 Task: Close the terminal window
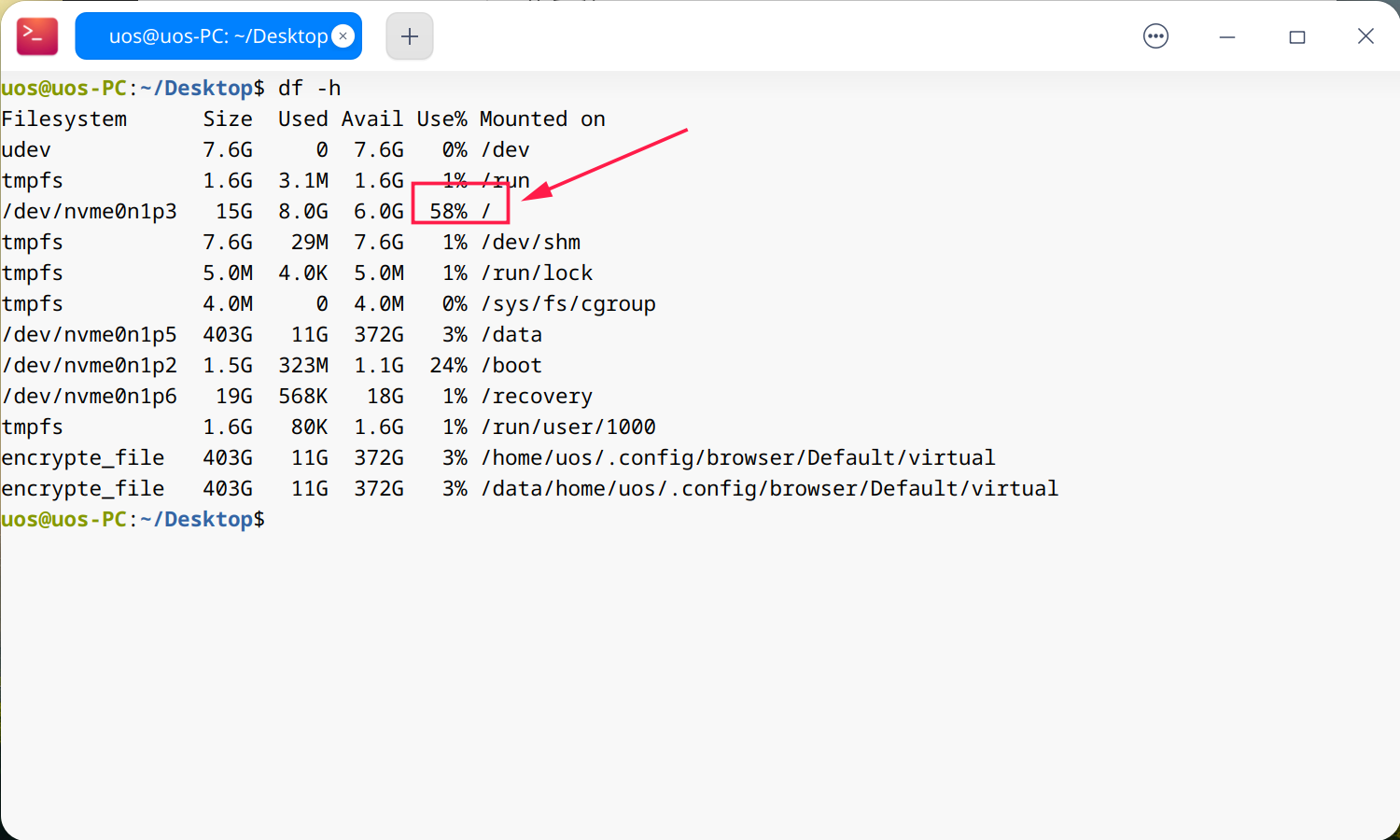[x=1365, y=36]
